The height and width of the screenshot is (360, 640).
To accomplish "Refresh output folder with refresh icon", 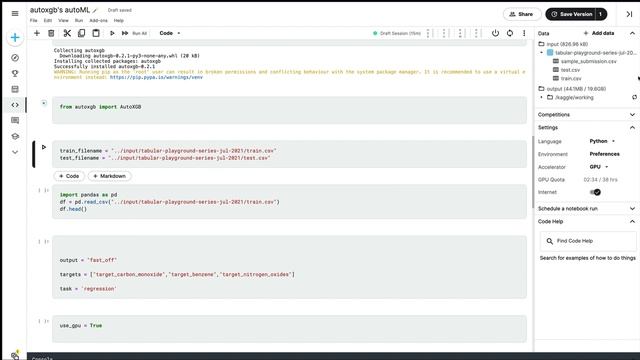I will tap(634, 97).
